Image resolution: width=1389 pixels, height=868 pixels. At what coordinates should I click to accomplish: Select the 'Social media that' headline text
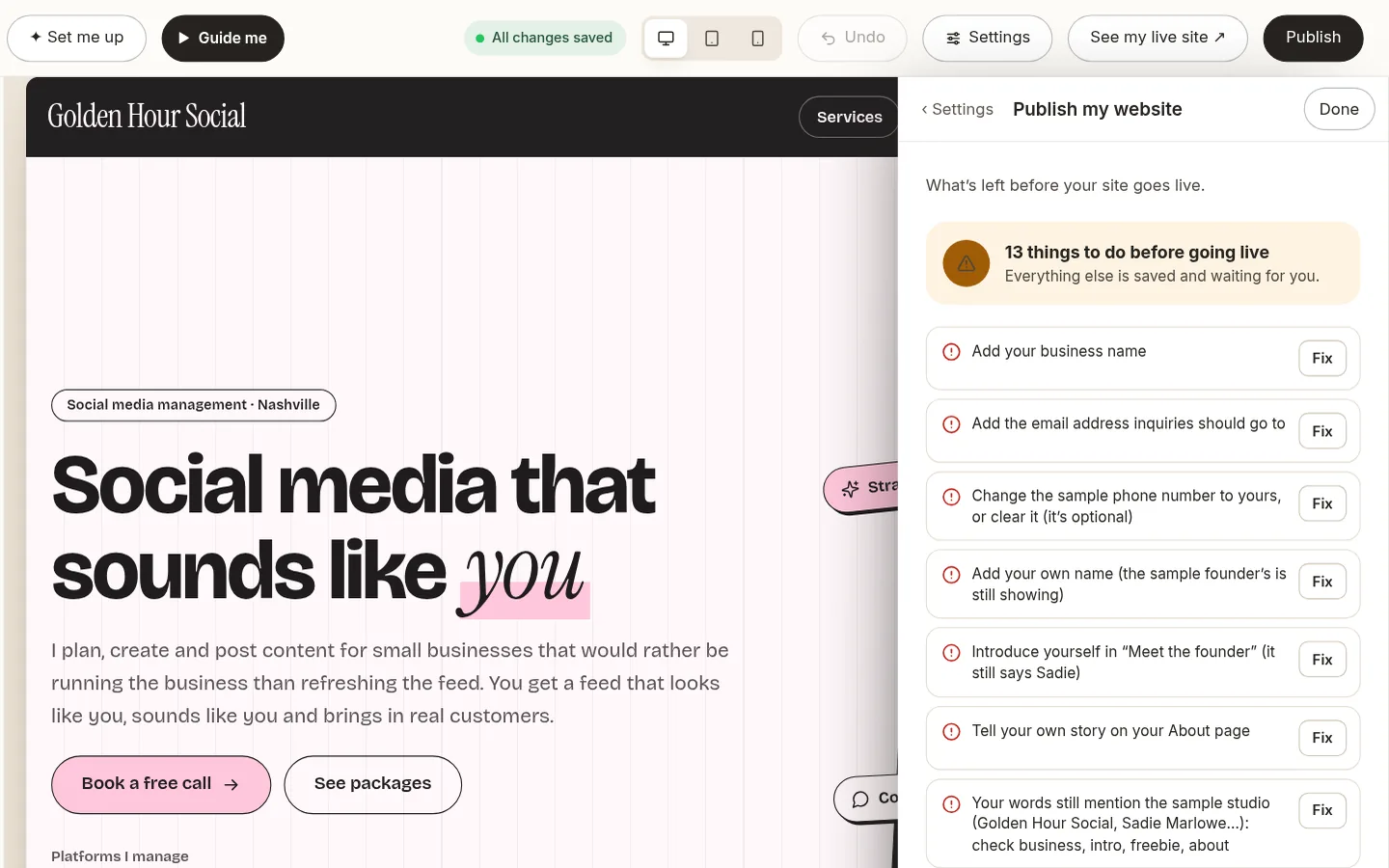(354, 485)
